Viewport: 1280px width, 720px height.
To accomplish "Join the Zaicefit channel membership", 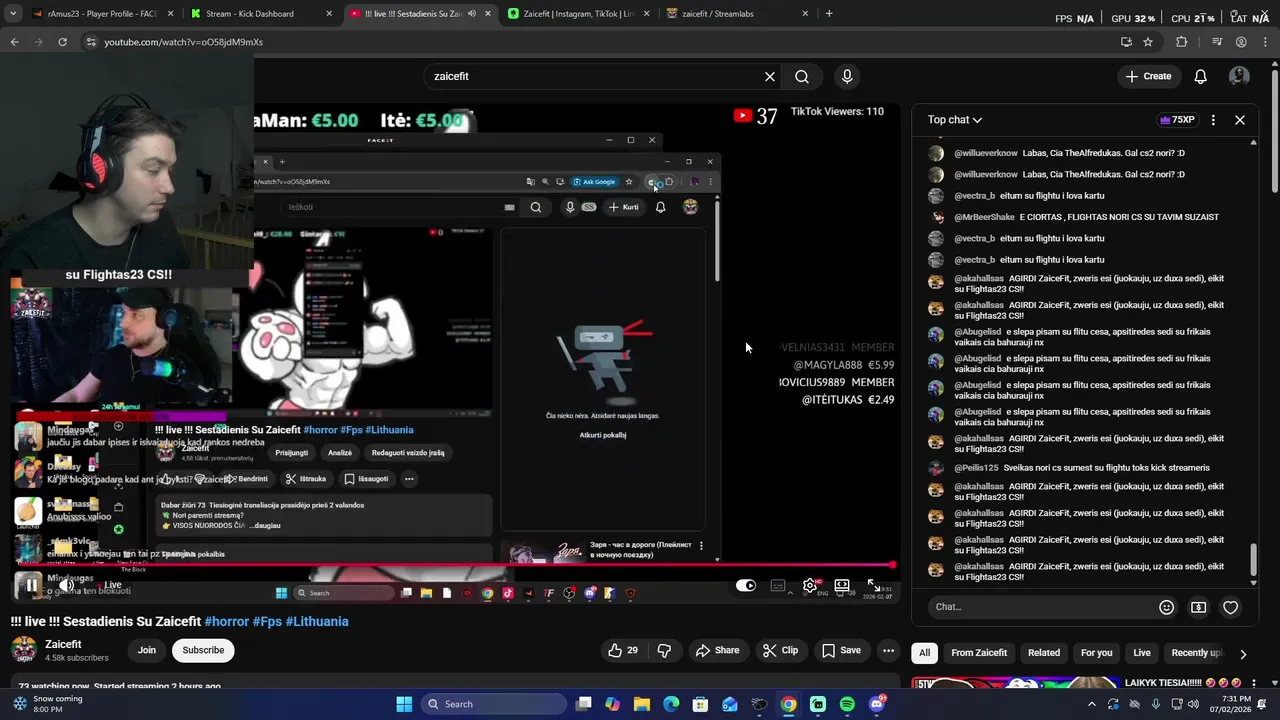I will click(147, 650).
